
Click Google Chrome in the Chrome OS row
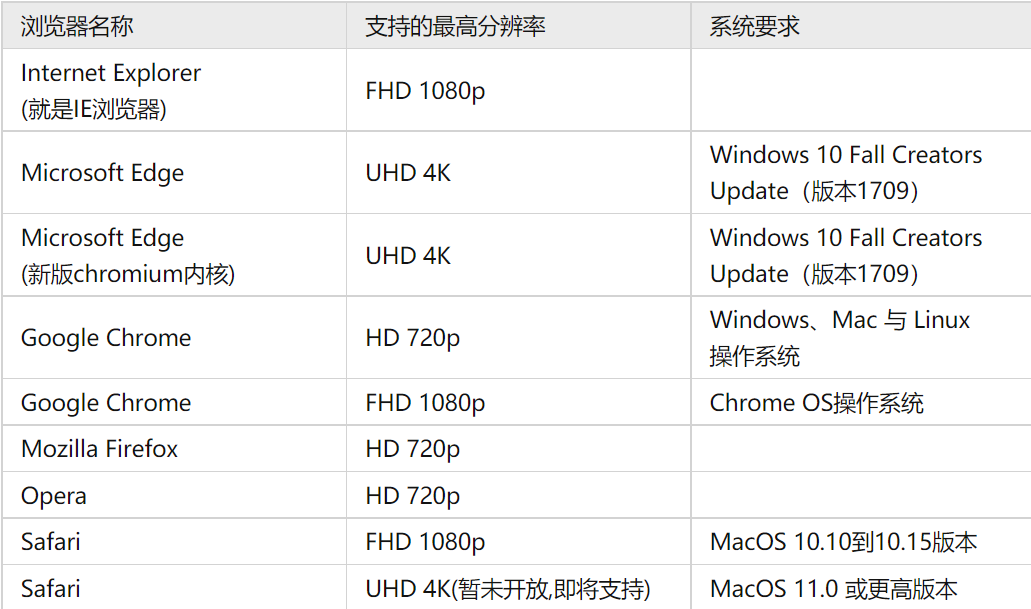pyautogui.click(x=106, y=403)
